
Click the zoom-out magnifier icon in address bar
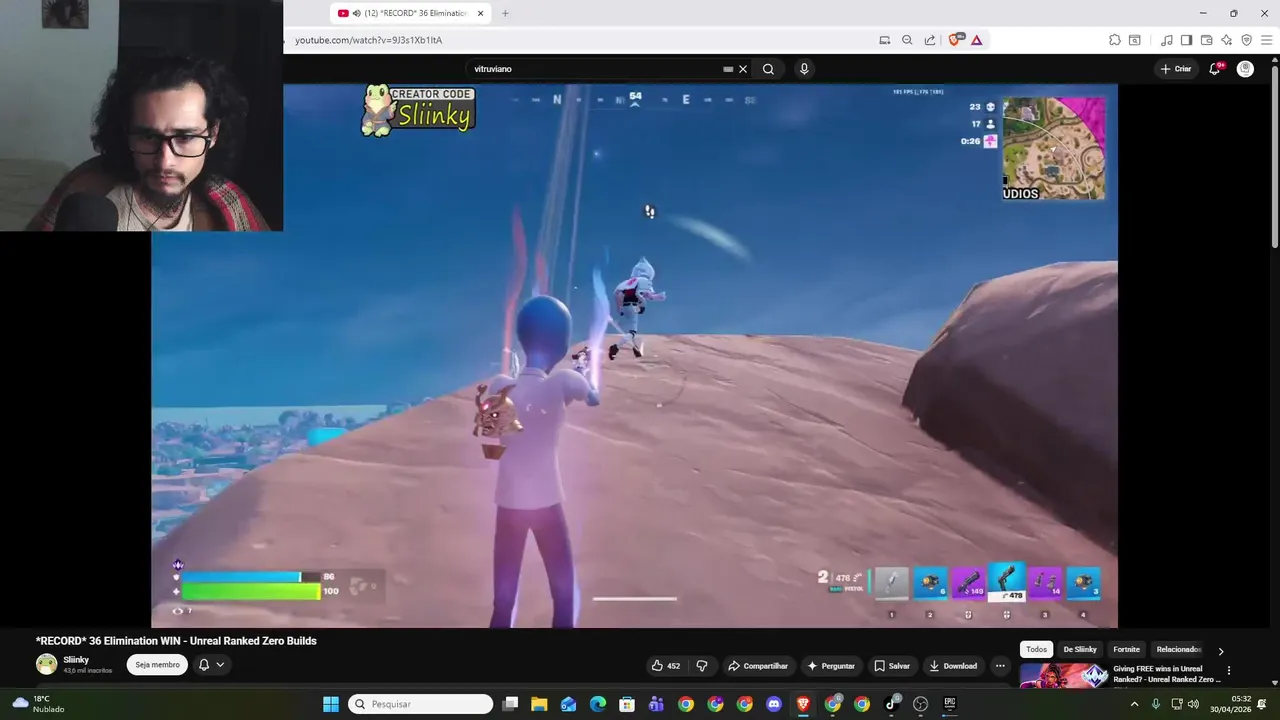tap(907, 40)
